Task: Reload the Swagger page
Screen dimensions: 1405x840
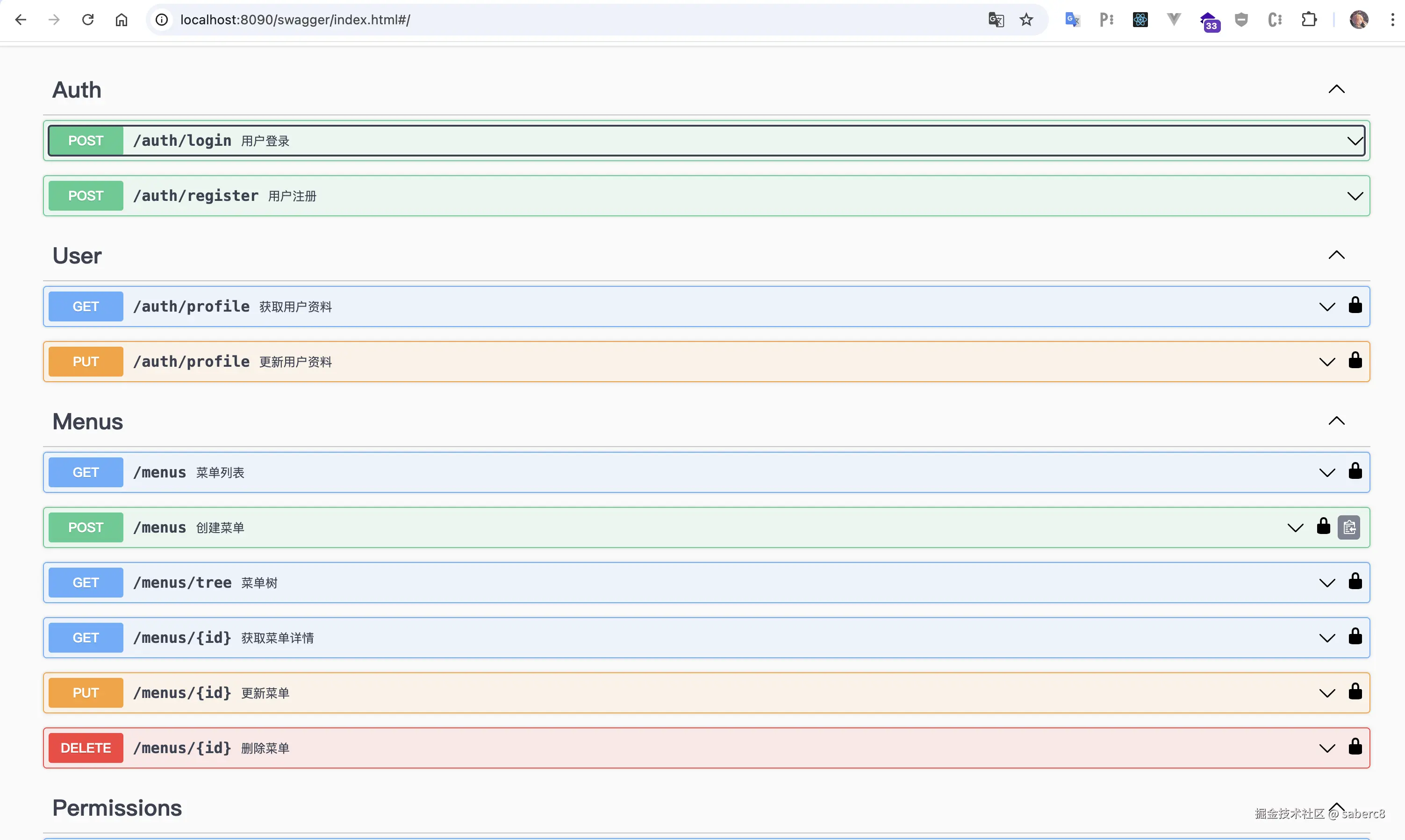Action: (88, 20)
